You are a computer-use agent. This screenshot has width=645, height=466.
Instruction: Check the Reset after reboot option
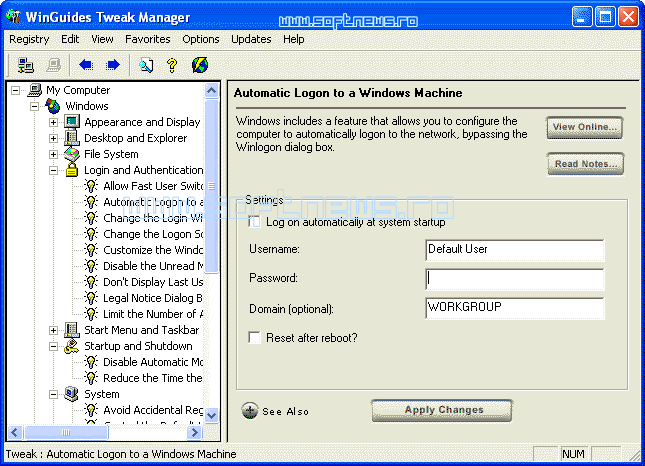pos(255,338)
